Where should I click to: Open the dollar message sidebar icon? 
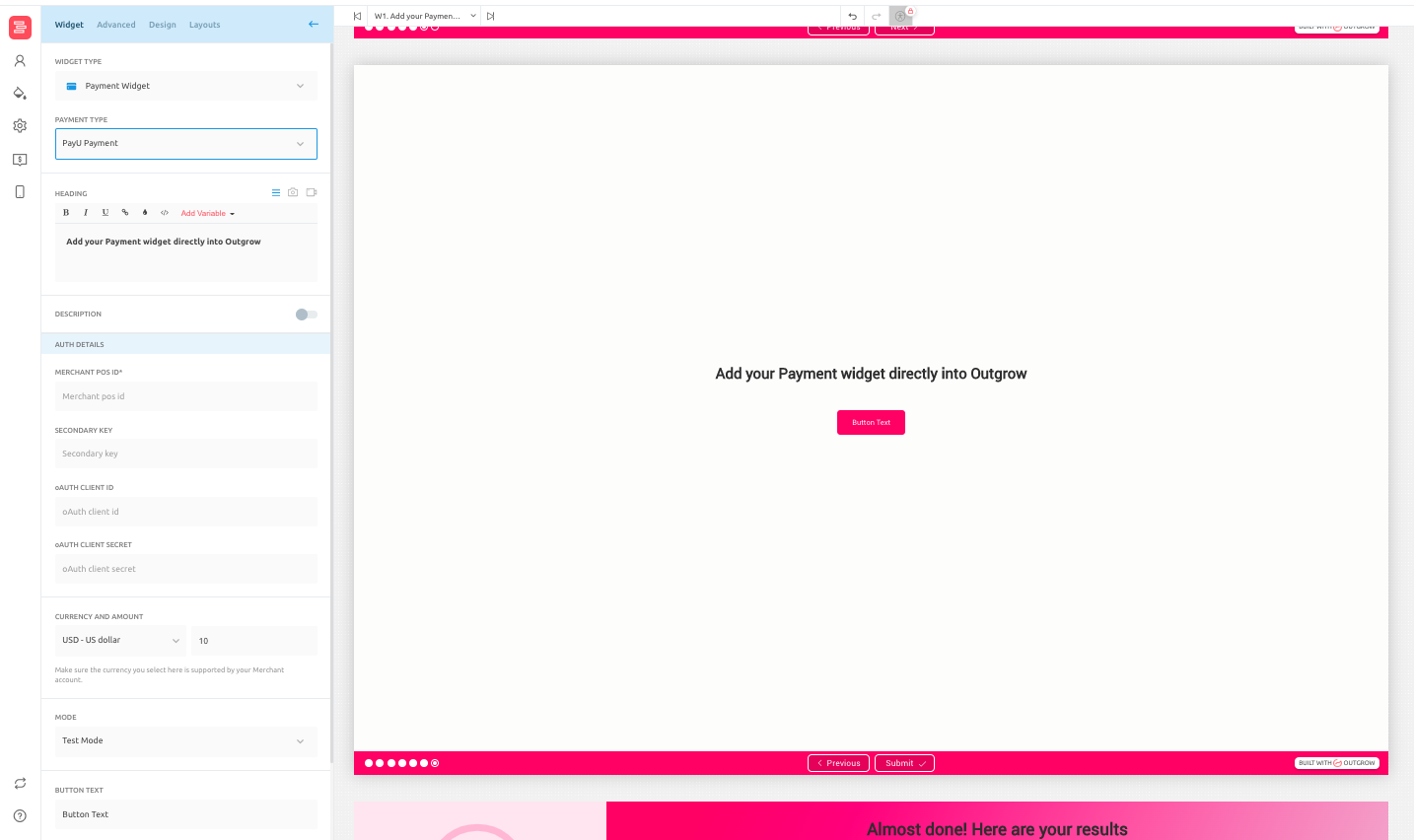pyautogui.click(x=20, y=160)
